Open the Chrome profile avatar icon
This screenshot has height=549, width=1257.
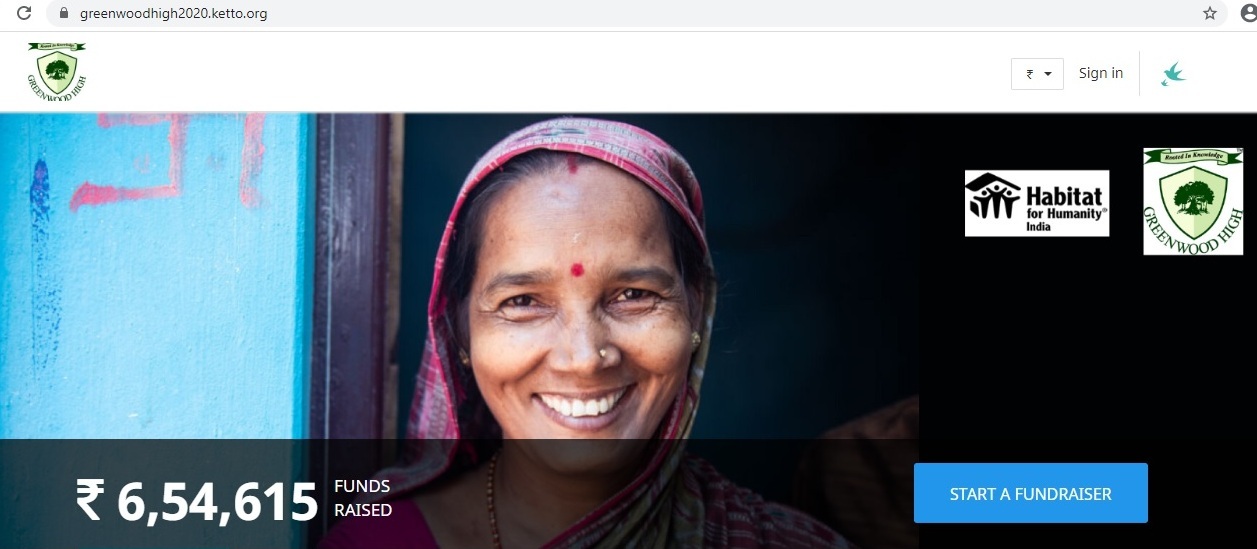1248,14
